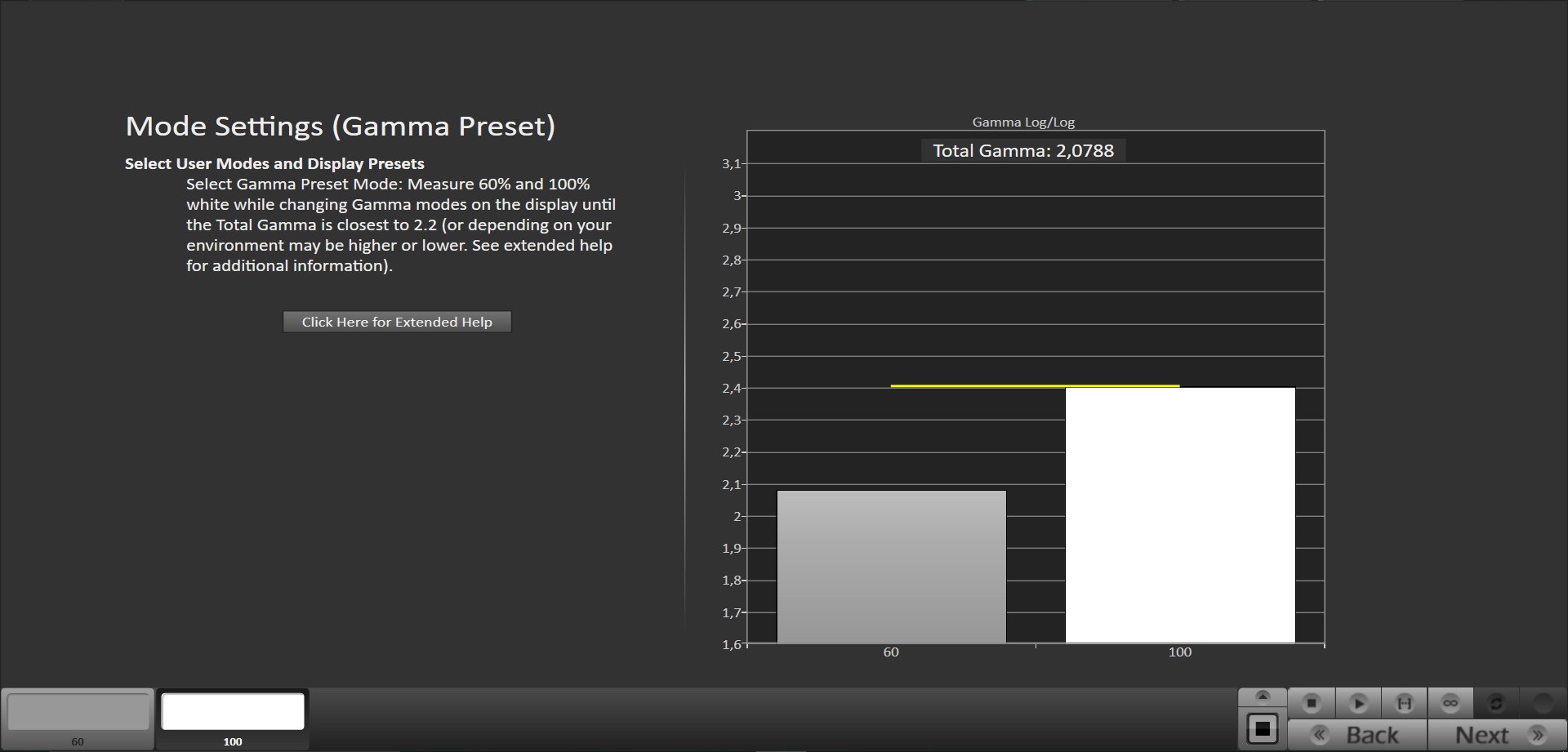The height and width of the screenshot is (752, 1568).
Task: Click the dark round indicator icon right of refresh
Action: 1542,703
